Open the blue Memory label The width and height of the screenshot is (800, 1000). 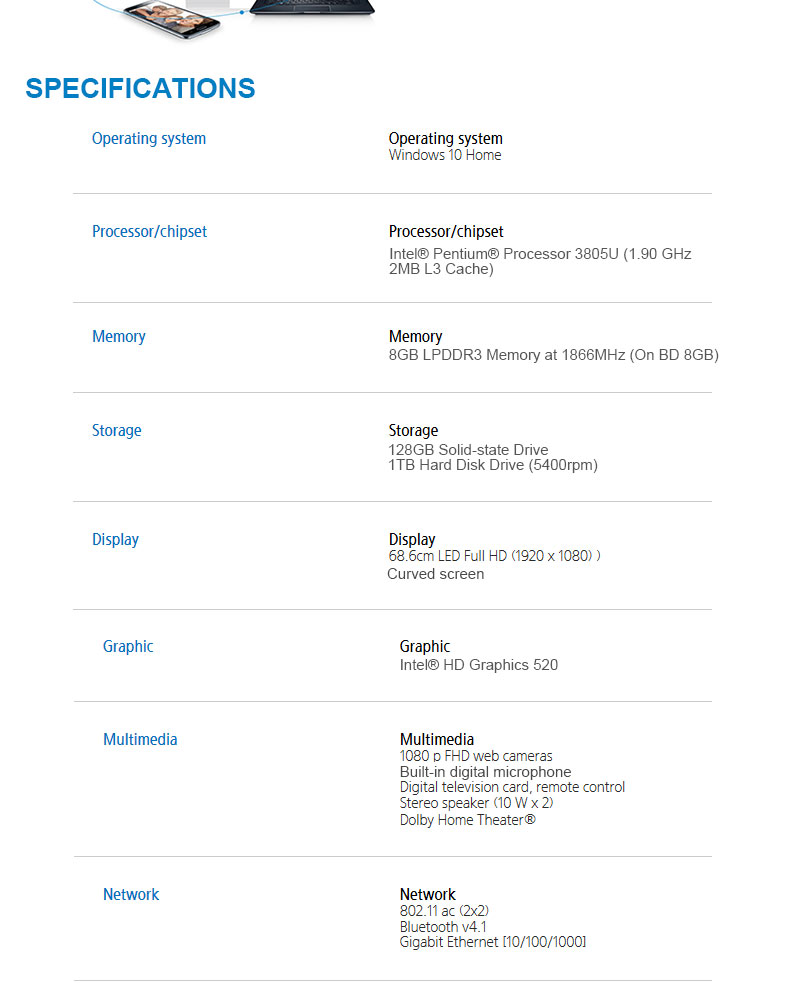tap(119, 337)
